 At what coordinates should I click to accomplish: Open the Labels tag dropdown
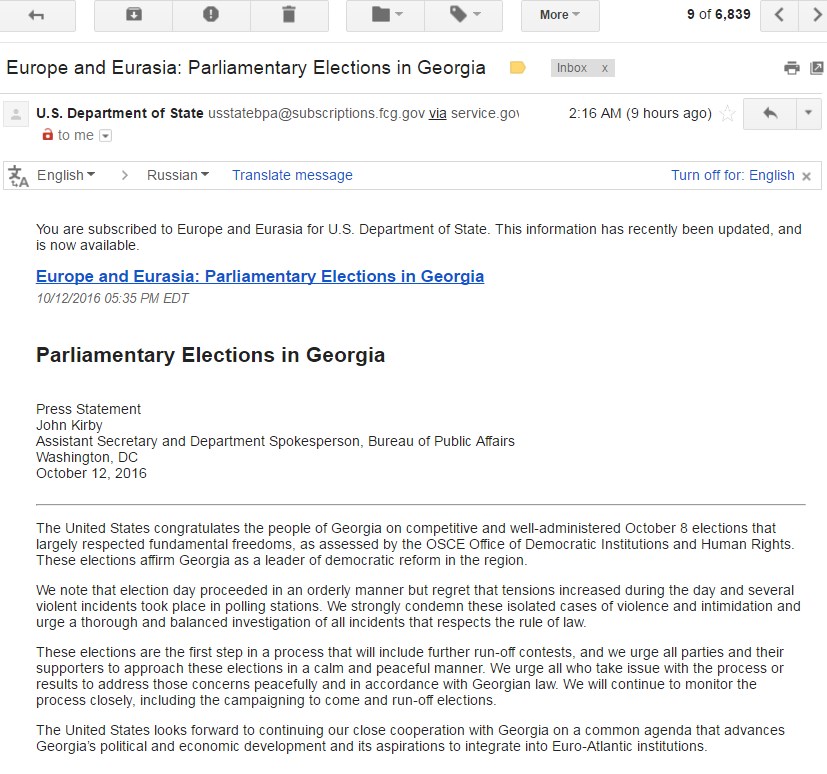[463, 15]
